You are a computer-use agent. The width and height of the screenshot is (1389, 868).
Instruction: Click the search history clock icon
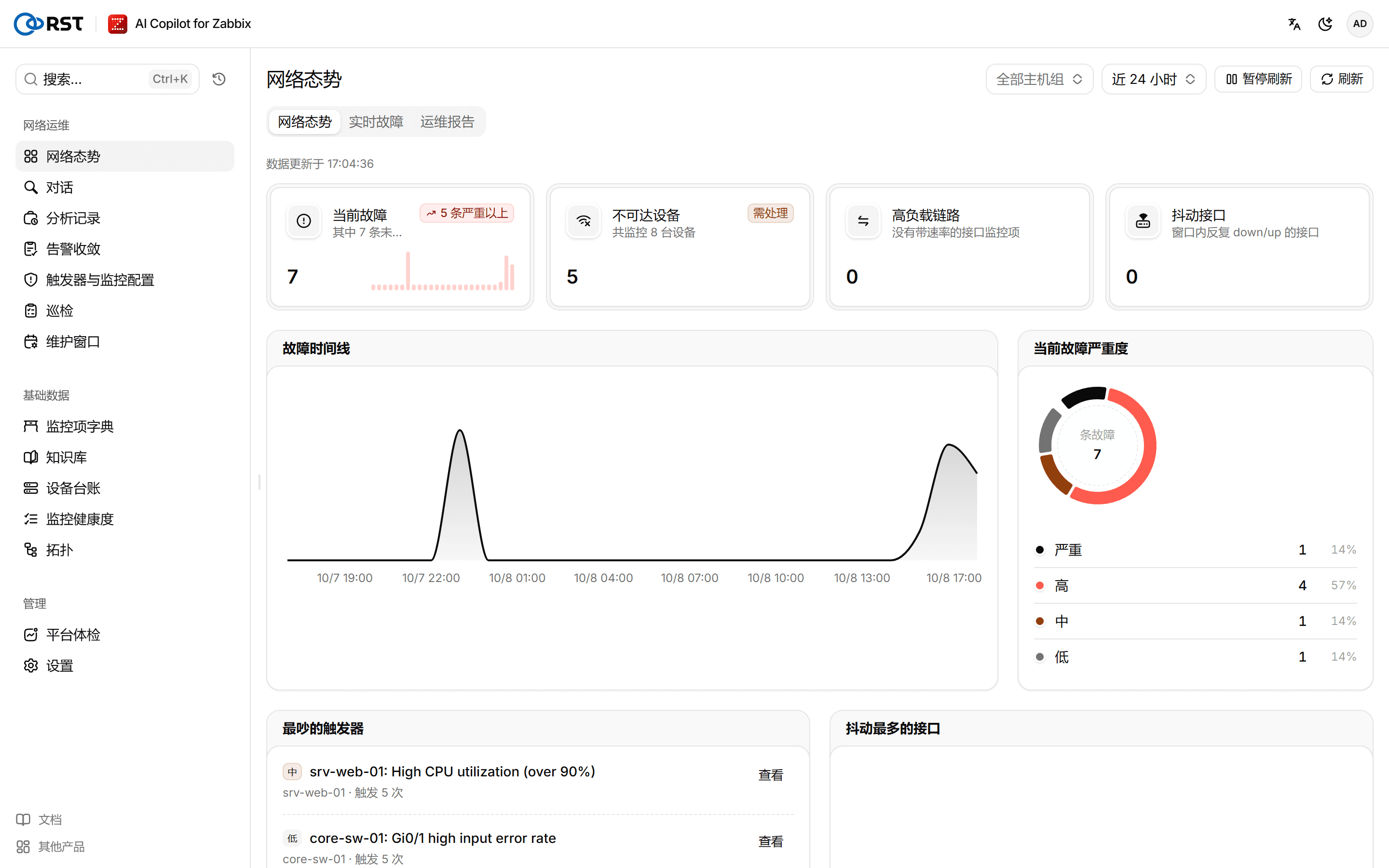[x=218, y=79]
